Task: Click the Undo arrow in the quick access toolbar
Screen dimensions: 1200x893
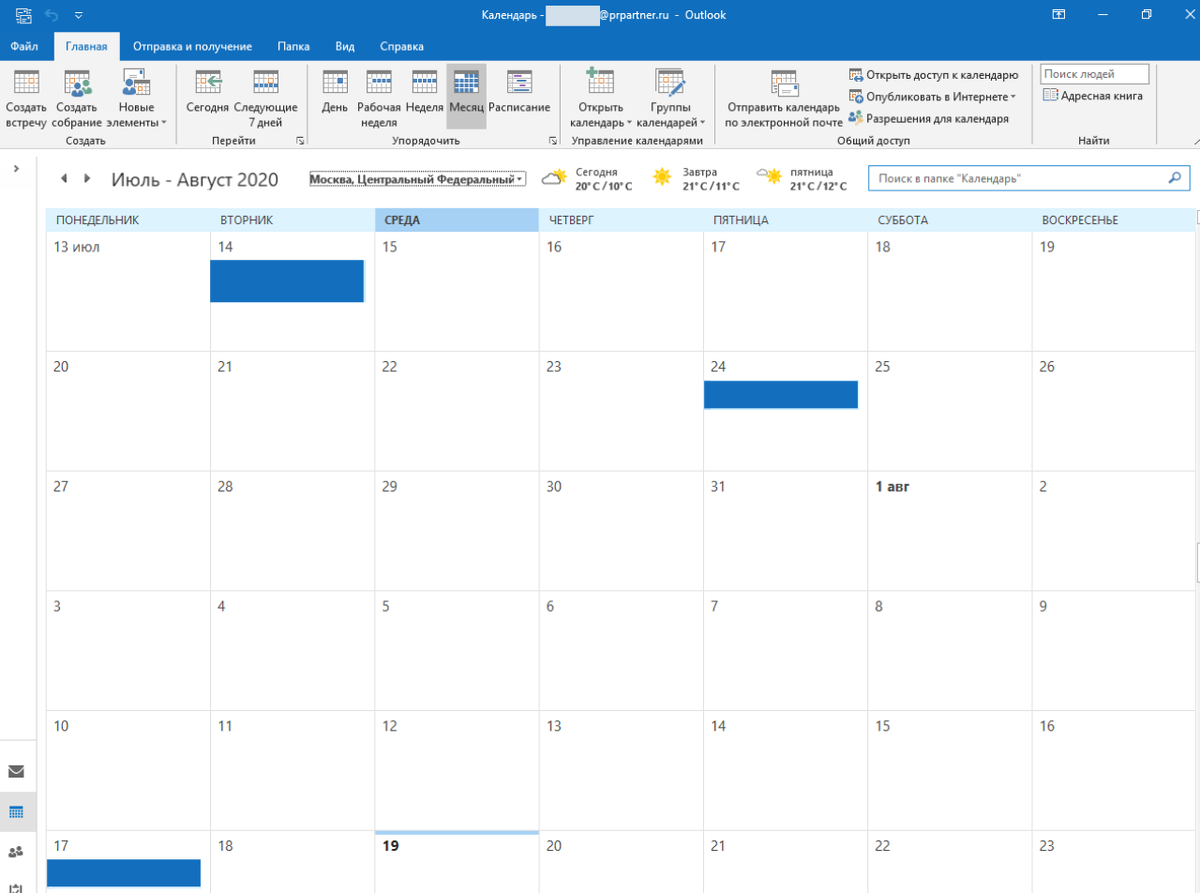Action: [52, 15]
